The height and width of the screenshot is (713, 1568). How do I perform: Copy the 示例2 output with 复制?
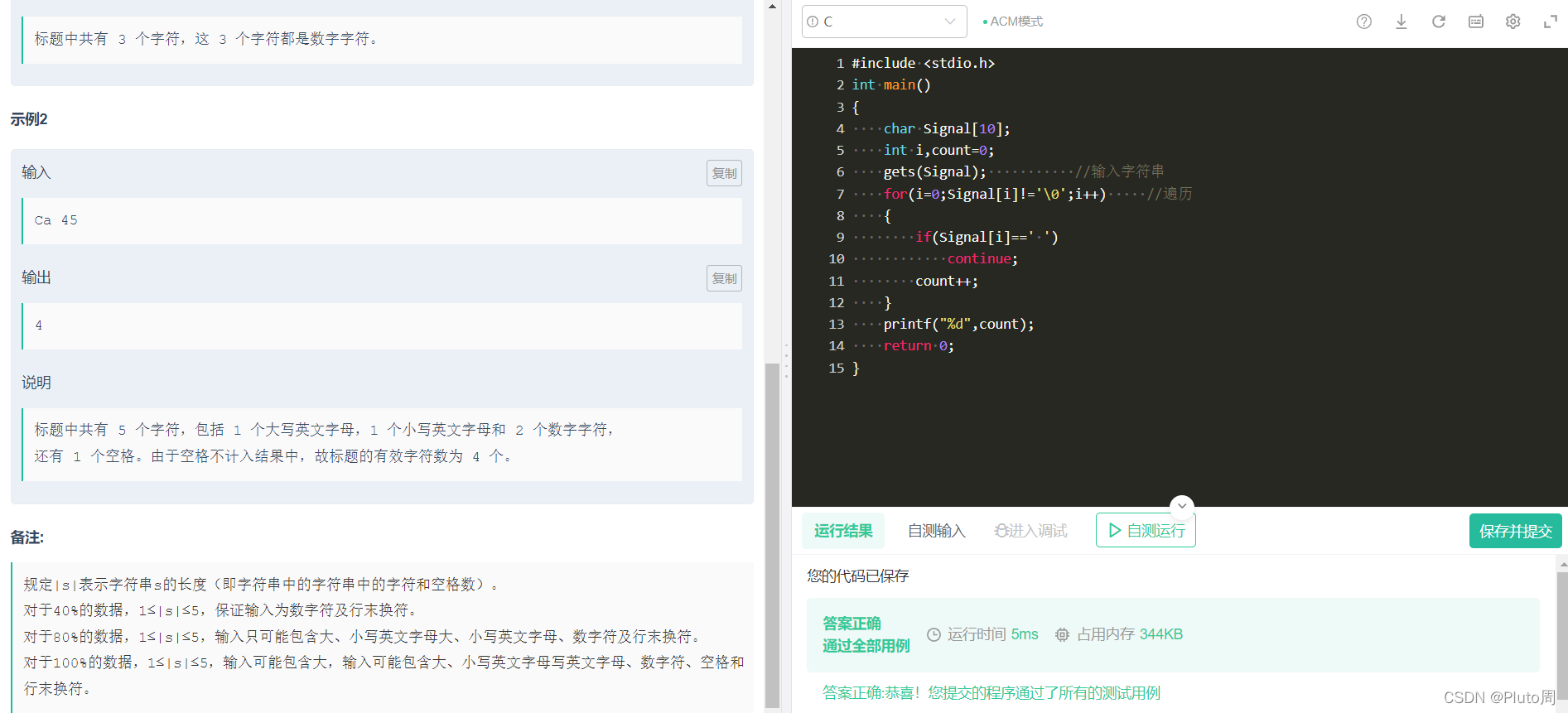click(x=724, y=278)
